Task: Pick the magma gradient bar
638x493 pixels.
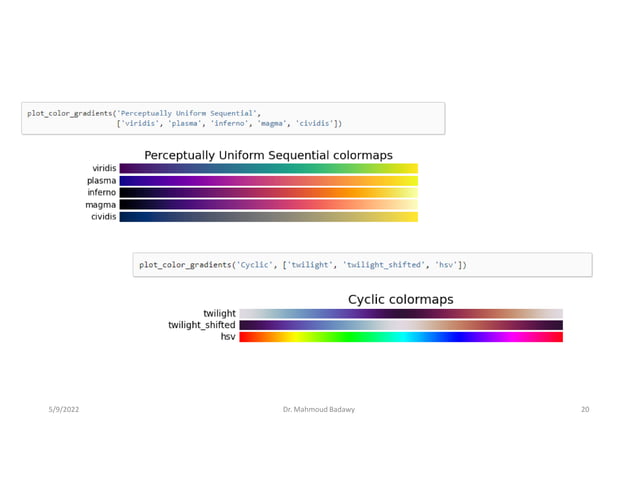Action: coord(268,204)
